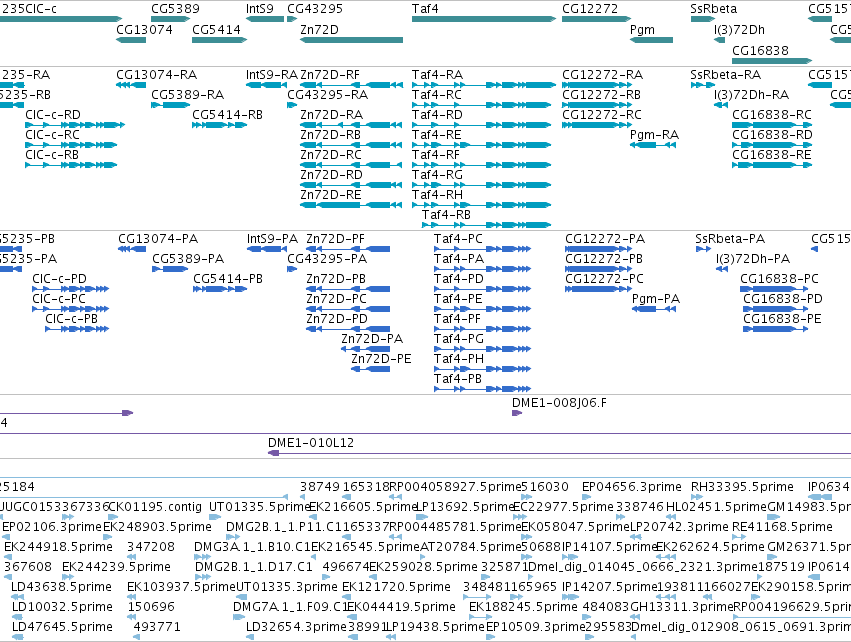Screen dimensions: 851x642
Task: Click EST label EP04656.3prime
Action: (x=632, y=487)
